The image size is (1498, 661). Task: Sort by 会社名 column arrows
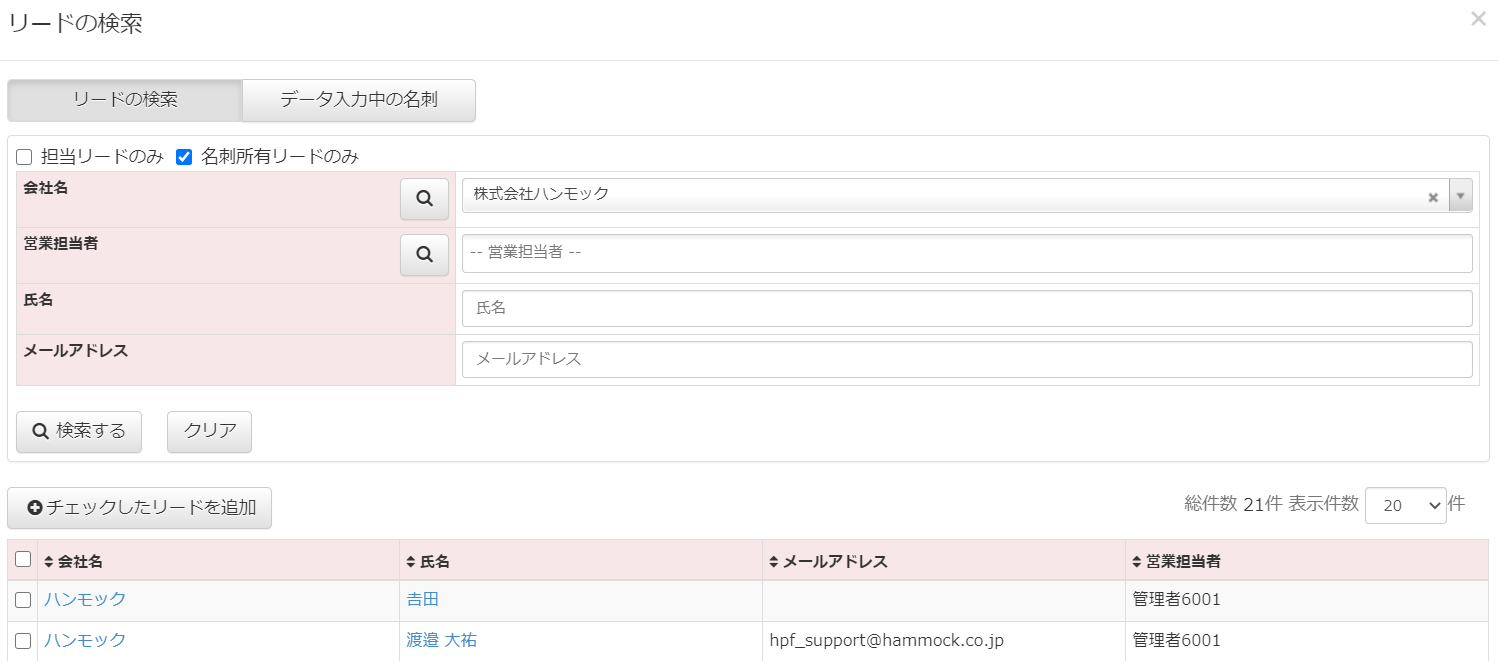tap(49, 562)
